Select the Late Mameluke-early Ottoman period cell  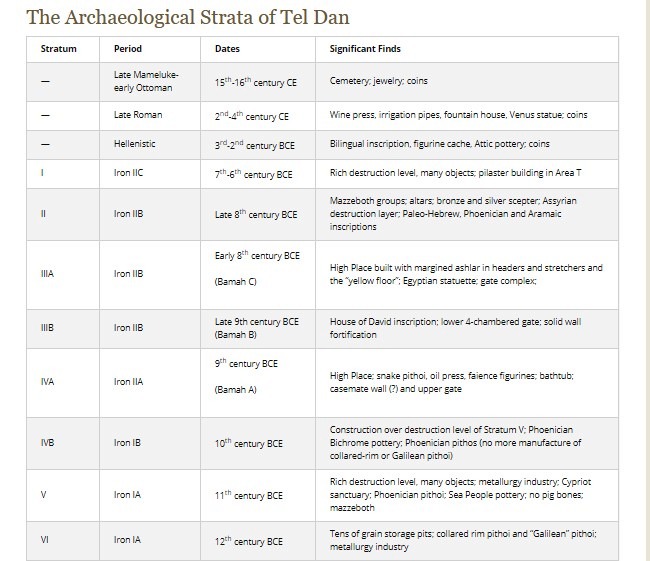coord(150,82)
